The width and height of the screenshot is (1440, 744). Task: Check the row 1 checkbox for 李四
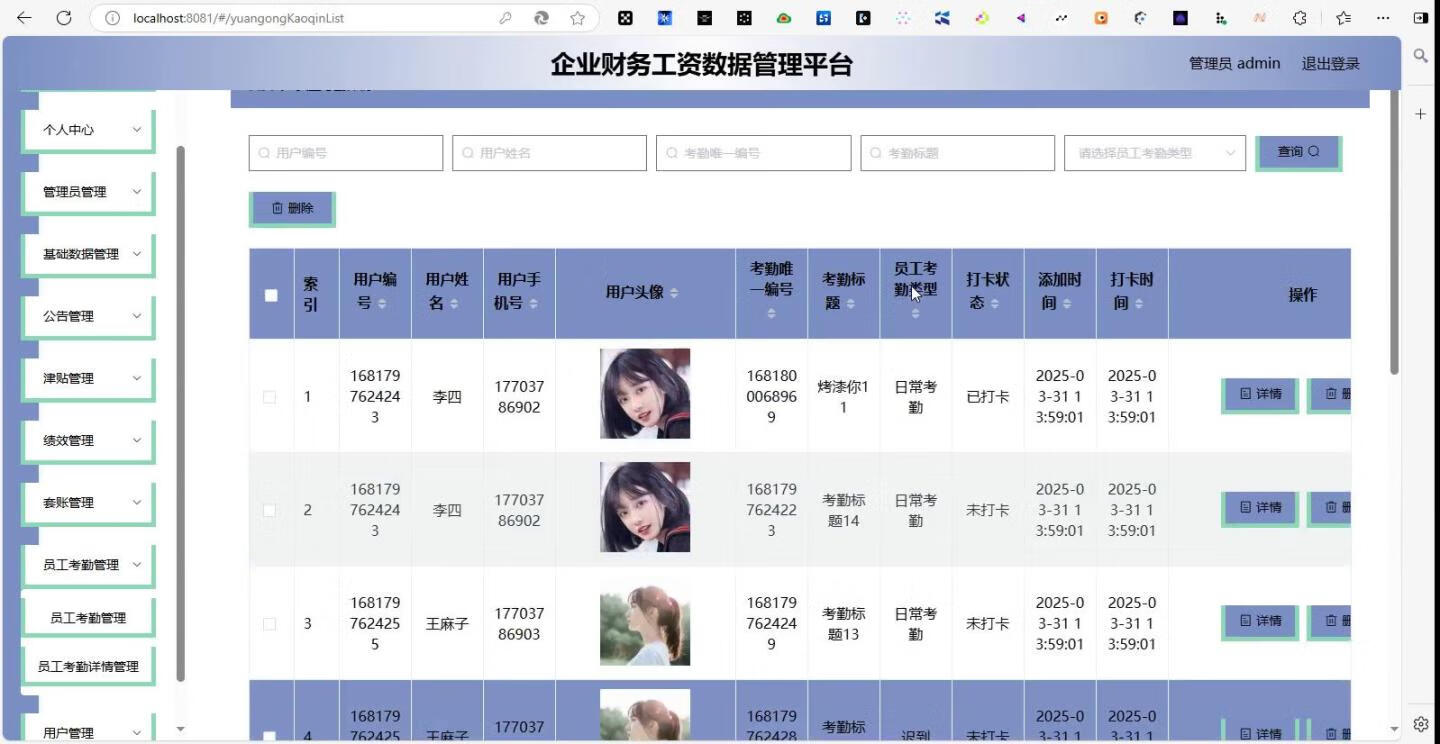click(x=269, y=397)
